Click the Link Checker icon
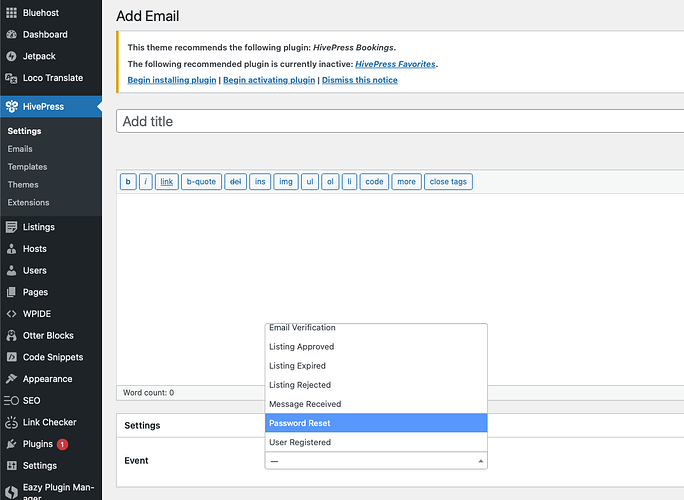 (x=11, y=422)
